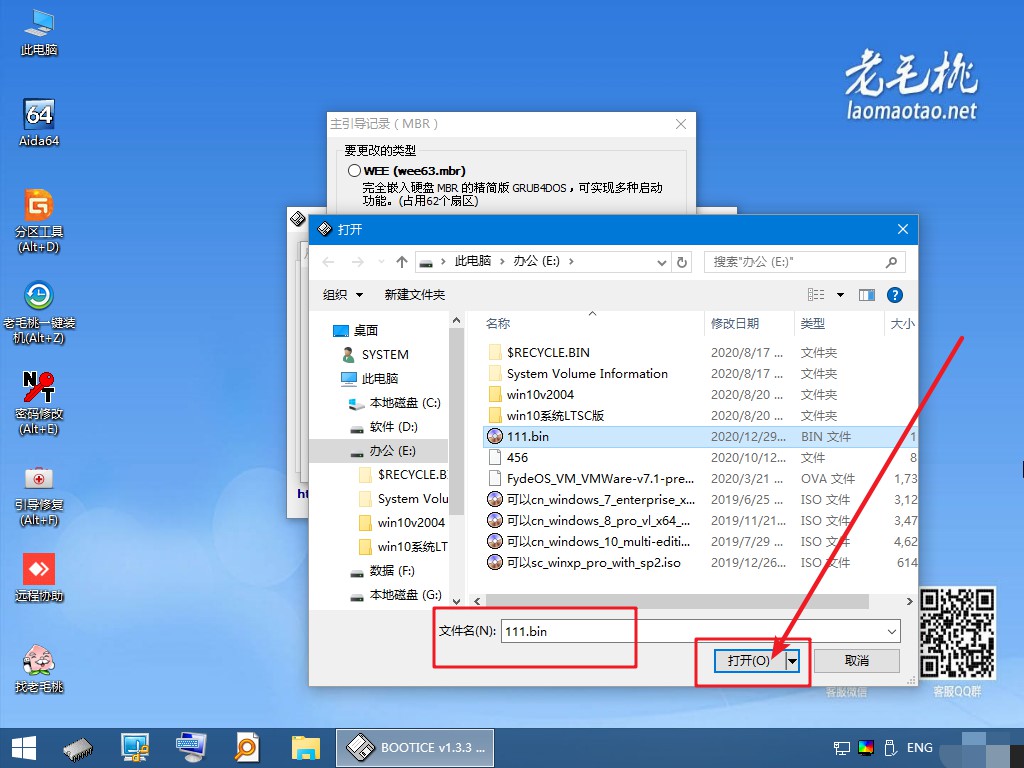Expand the 文件名 combo box dropdown
The height and width of the screenshot is (768, 1024).
coord(892,632)
